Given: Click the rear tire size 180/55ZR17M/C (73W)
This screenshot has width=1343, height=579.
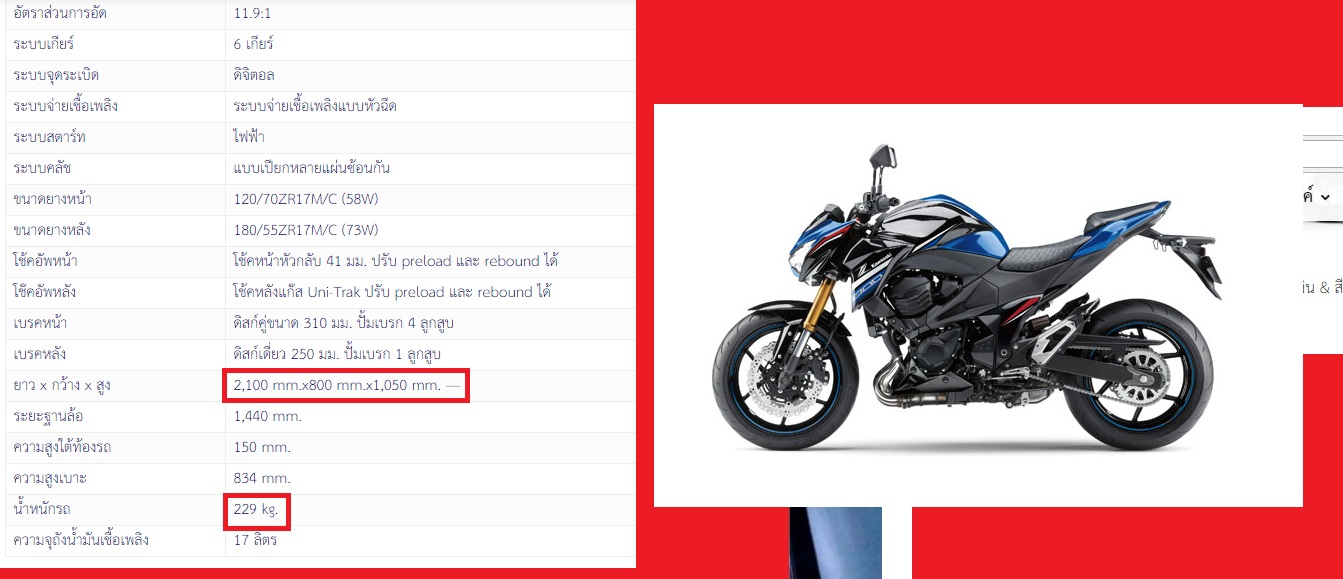Looking at the screenshot, I should (x=306, y=230).
